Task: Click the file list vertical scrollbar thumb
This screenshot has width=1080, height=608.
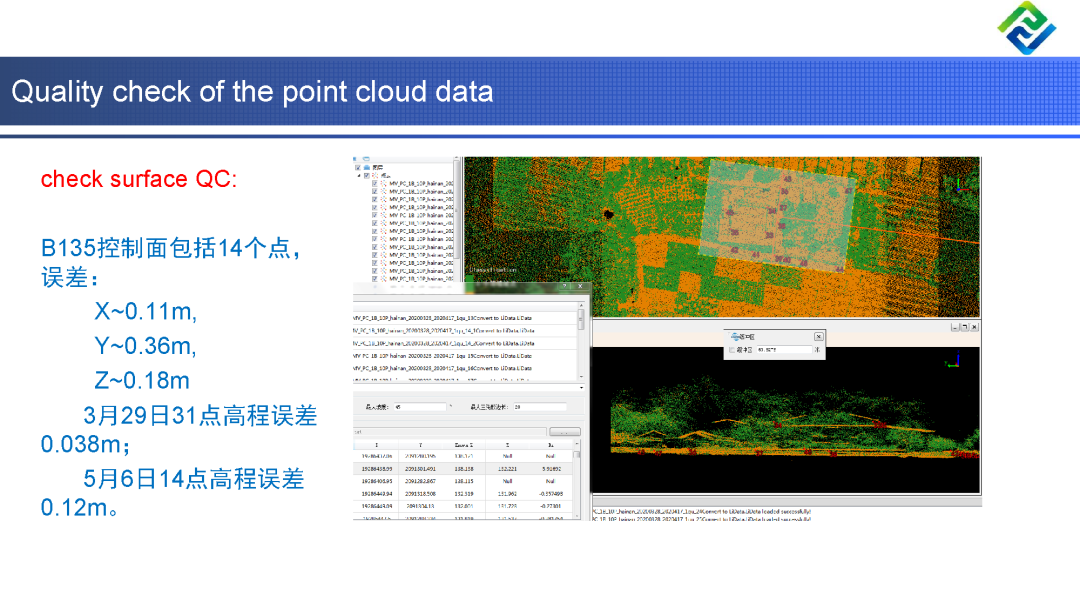Action: [x=581, y=319]
